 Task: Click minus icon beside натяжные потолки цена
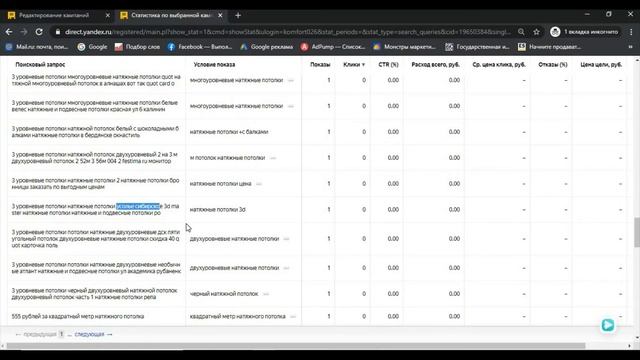tap(259, 184)
